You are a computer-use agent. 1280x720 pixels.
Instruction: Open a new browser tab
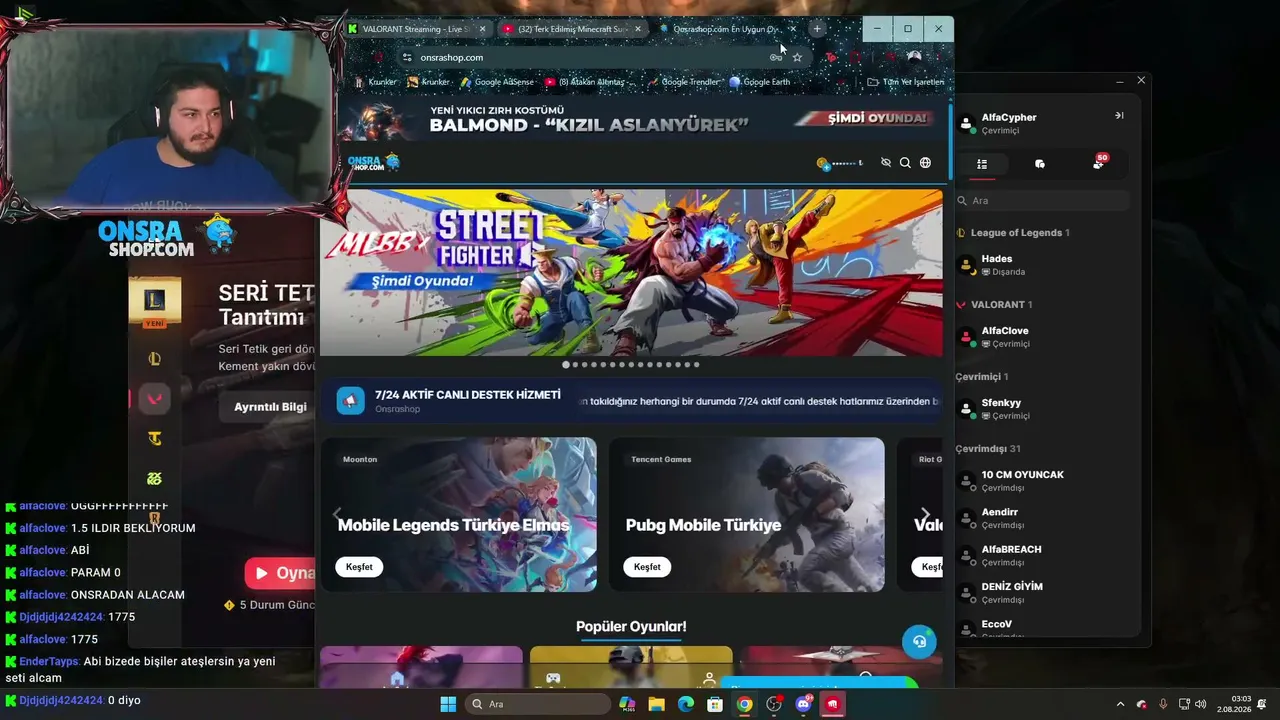click(x=817, y=29)
